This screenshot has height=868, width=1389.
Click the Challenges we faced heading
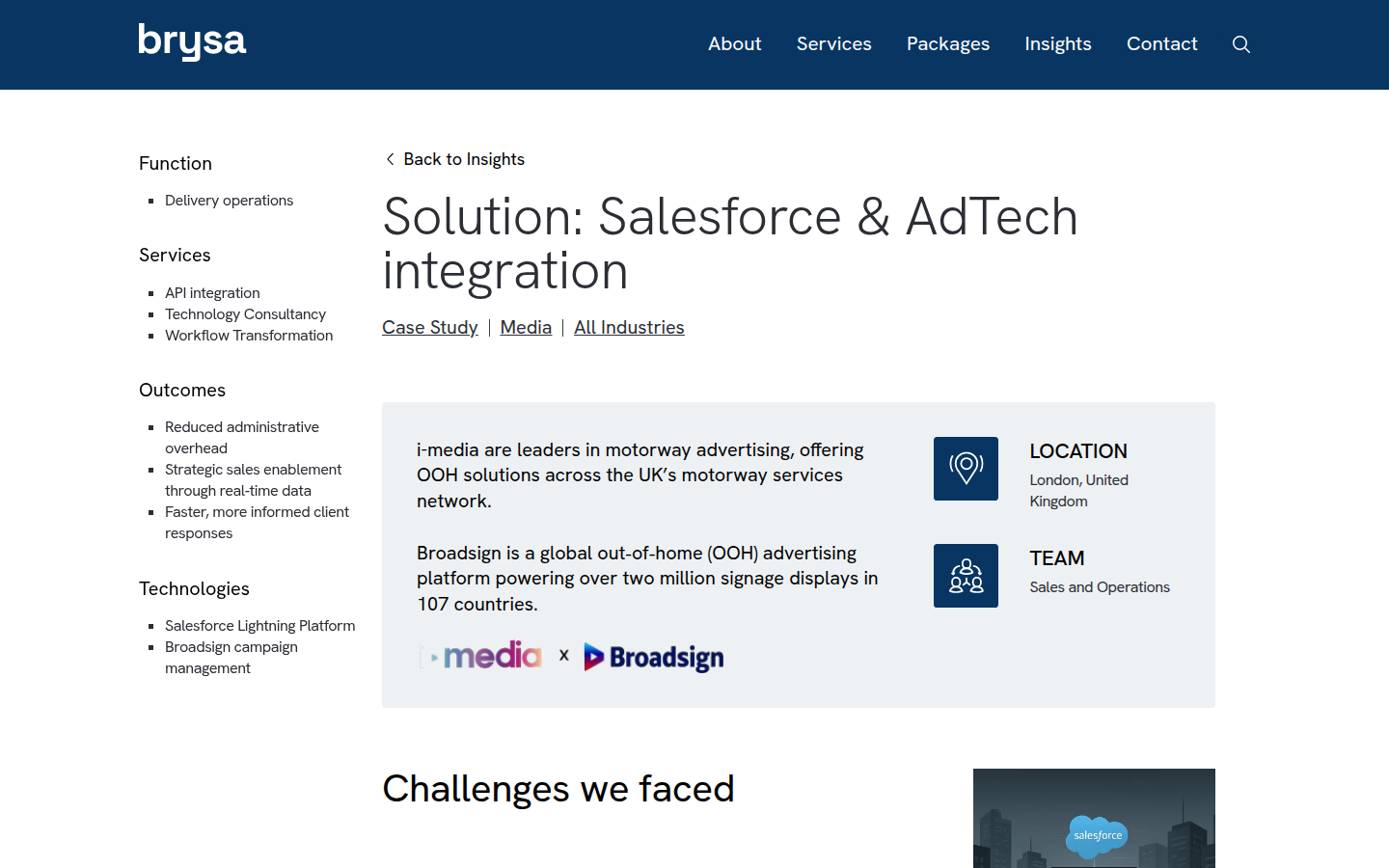pyautogui.click(x=558, y=789)
